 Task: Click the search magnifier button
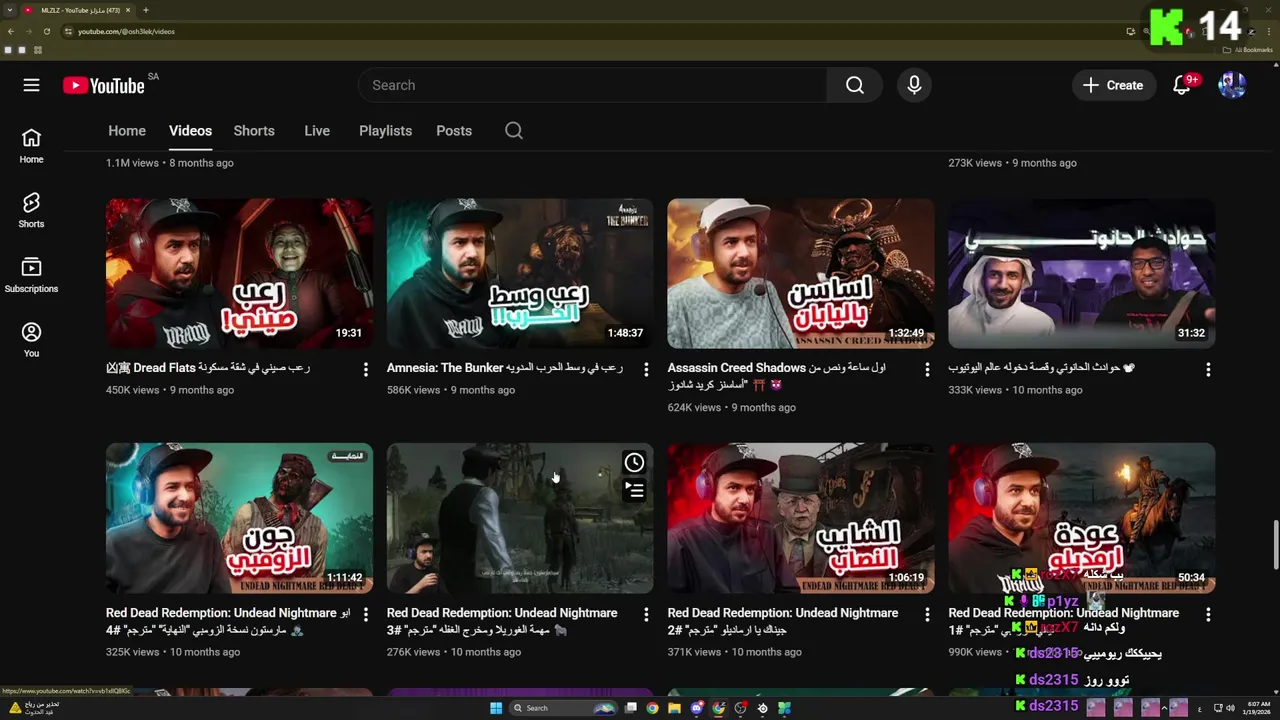[854, 85]
